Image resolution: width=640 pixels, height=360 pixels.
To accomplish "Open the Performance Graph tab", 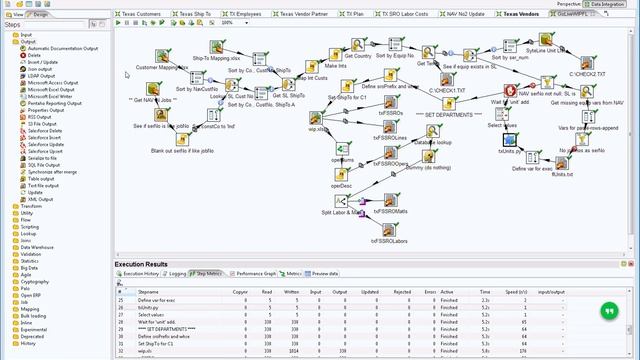I will click(253, 273).
